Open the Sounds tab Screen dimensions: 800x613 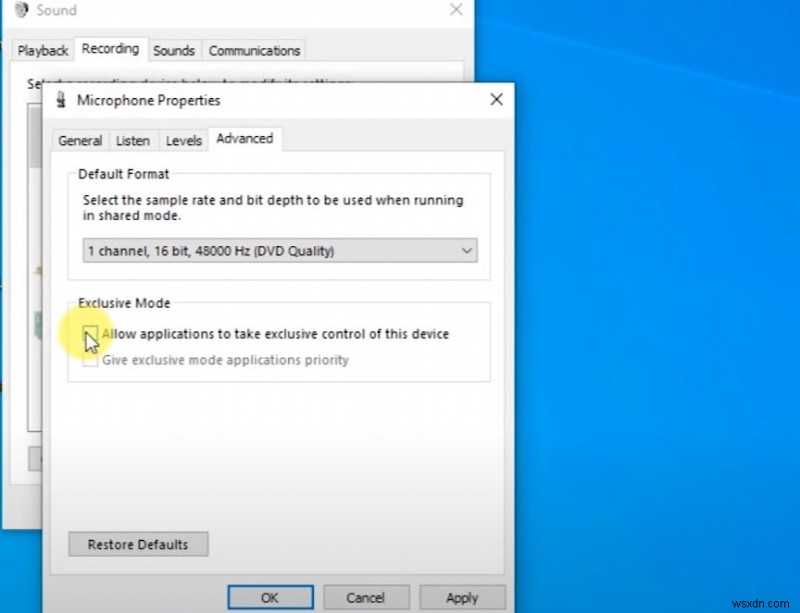(174, 50)
